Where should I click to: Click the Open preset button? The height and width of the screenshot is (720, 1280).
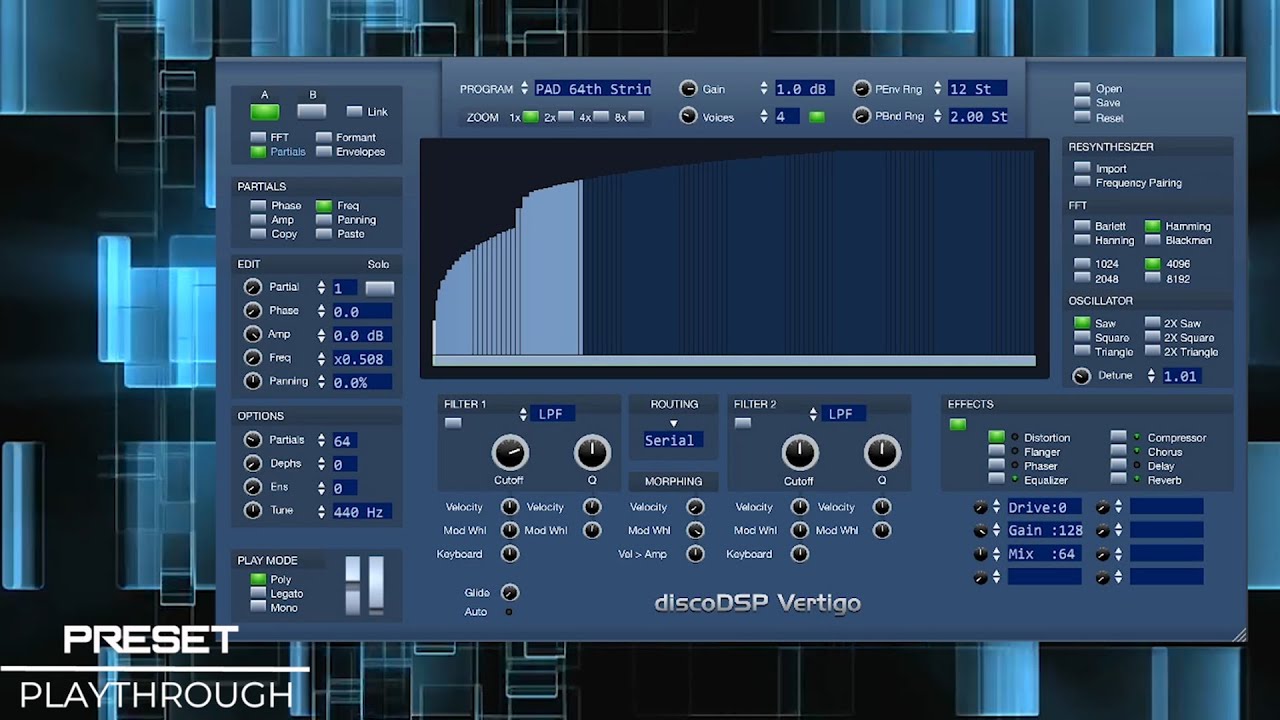1082,89
